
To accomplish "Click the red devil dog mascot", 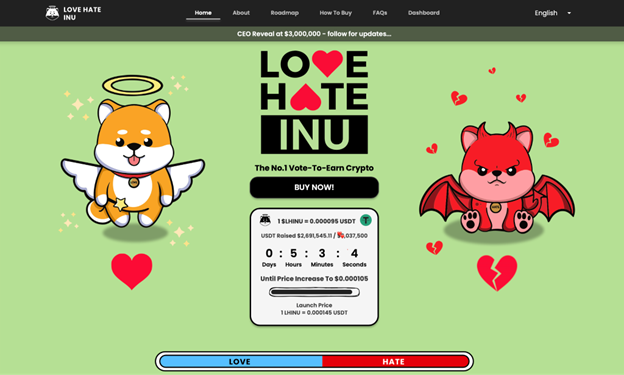I will click(497, 178).
